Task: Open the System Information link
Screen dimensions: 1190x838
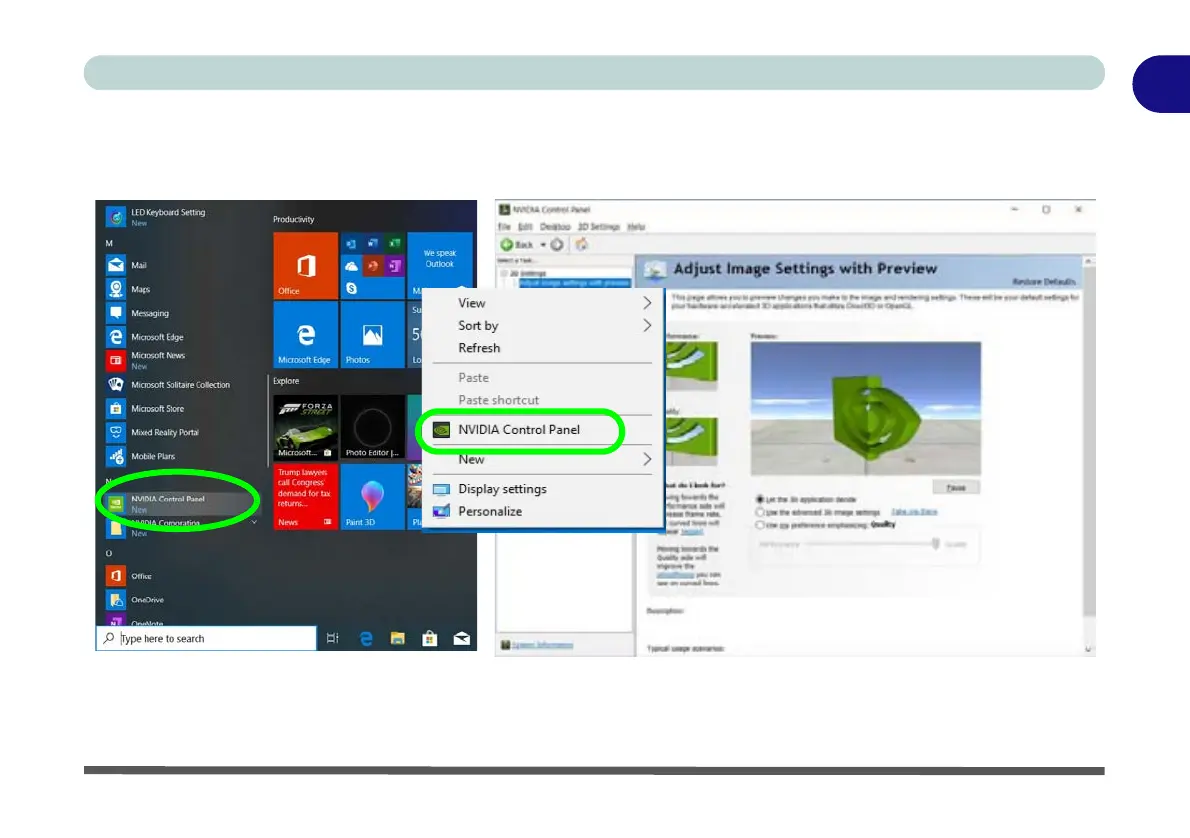Action: [542, 645]
